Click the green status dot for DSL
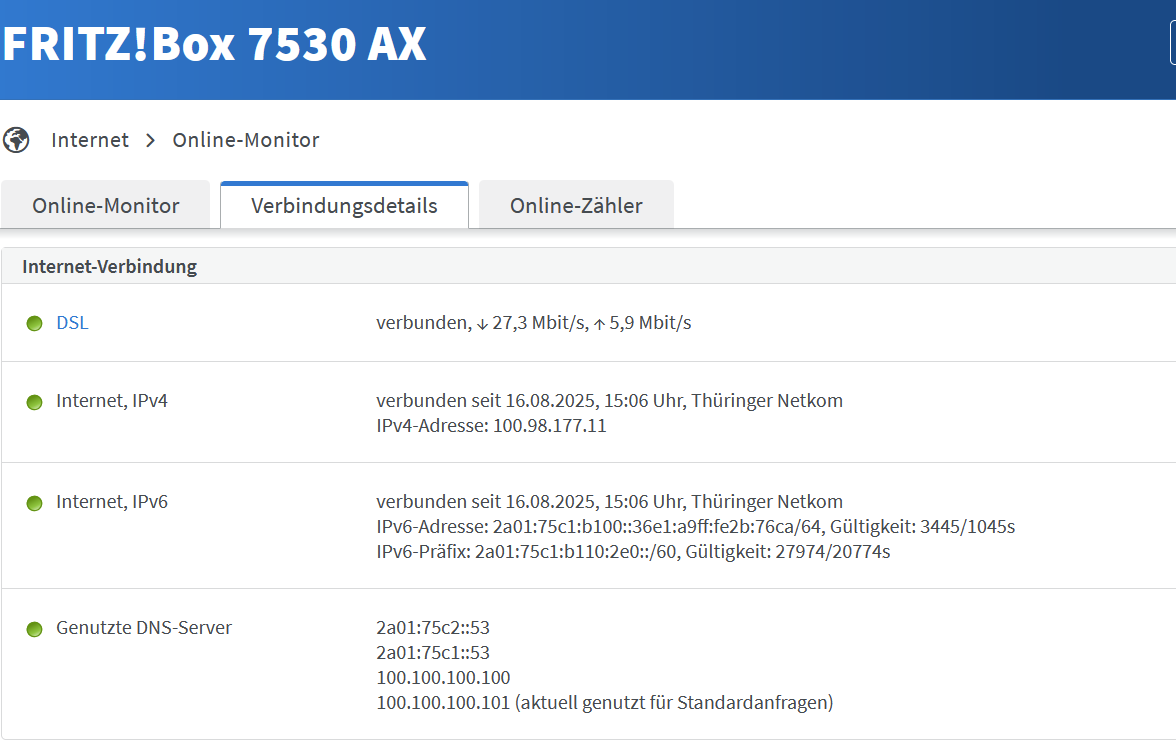The width and height of the screenshot is (1176, 756). (x=34, y=323)
